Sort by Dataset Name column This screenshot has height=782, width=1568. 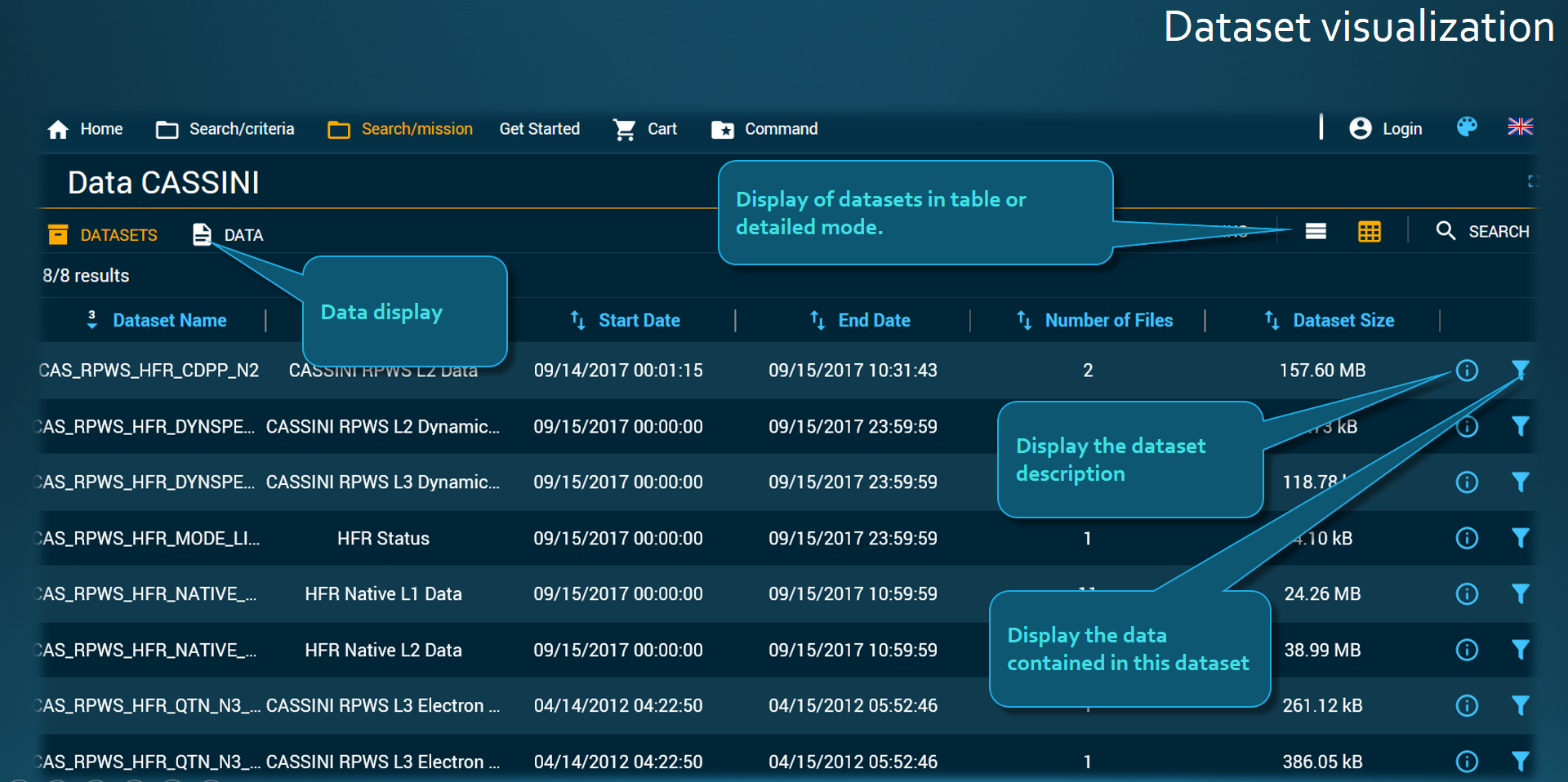pyautogui.click(x=157, y=320)
